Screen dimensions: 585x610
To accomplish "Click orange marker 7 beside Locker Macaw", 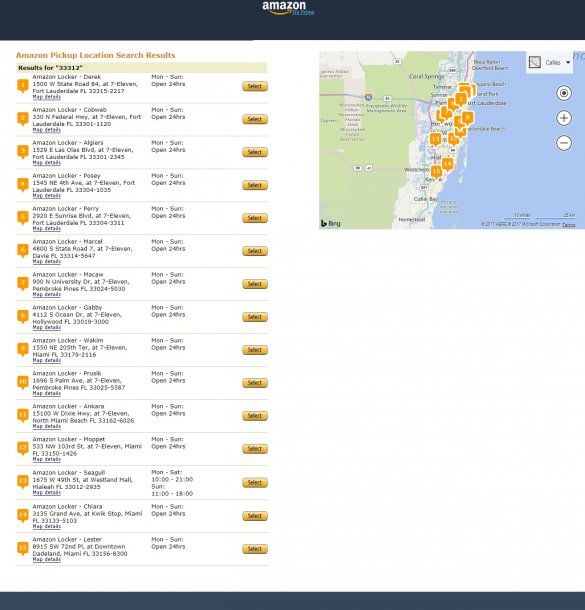I will pyautogui.click(x=23, y=284).
